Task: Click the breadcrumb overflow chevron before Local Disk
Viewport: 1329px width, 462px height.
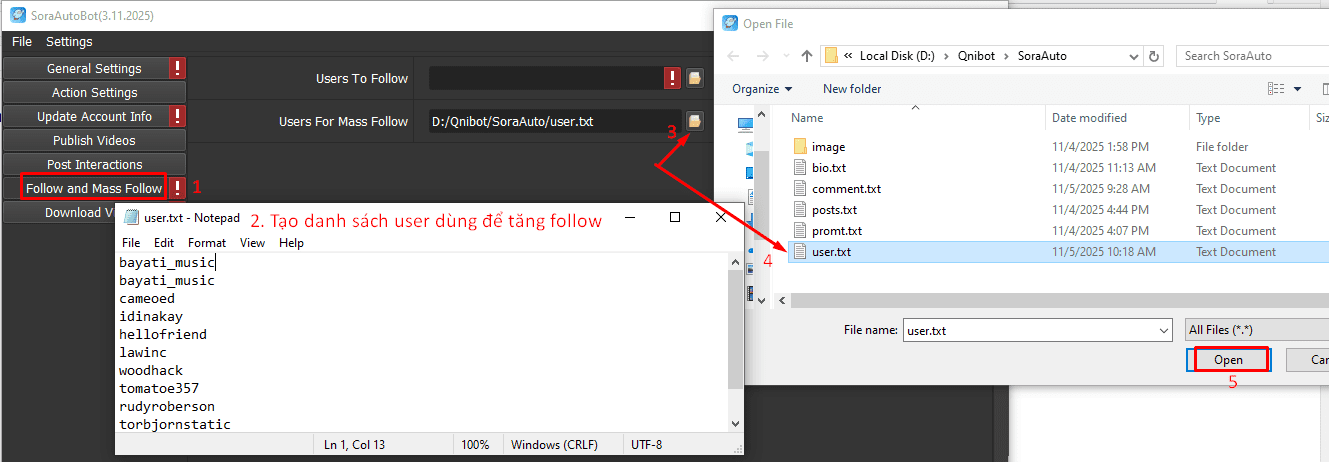Action: click(x=848, y=56)
